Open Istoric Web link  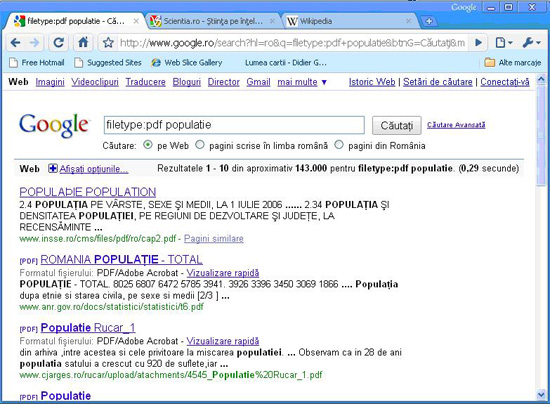(x=372, y=82)
